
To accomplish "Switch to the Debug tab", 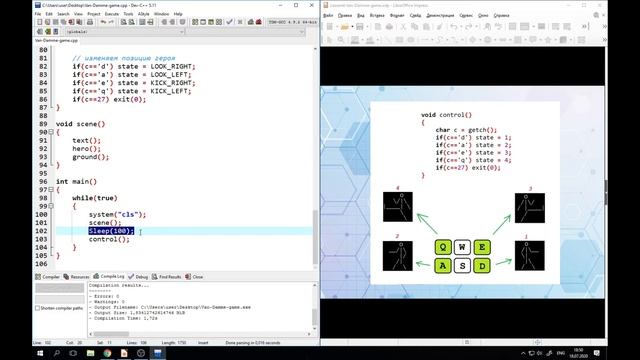I will point(138,277).
